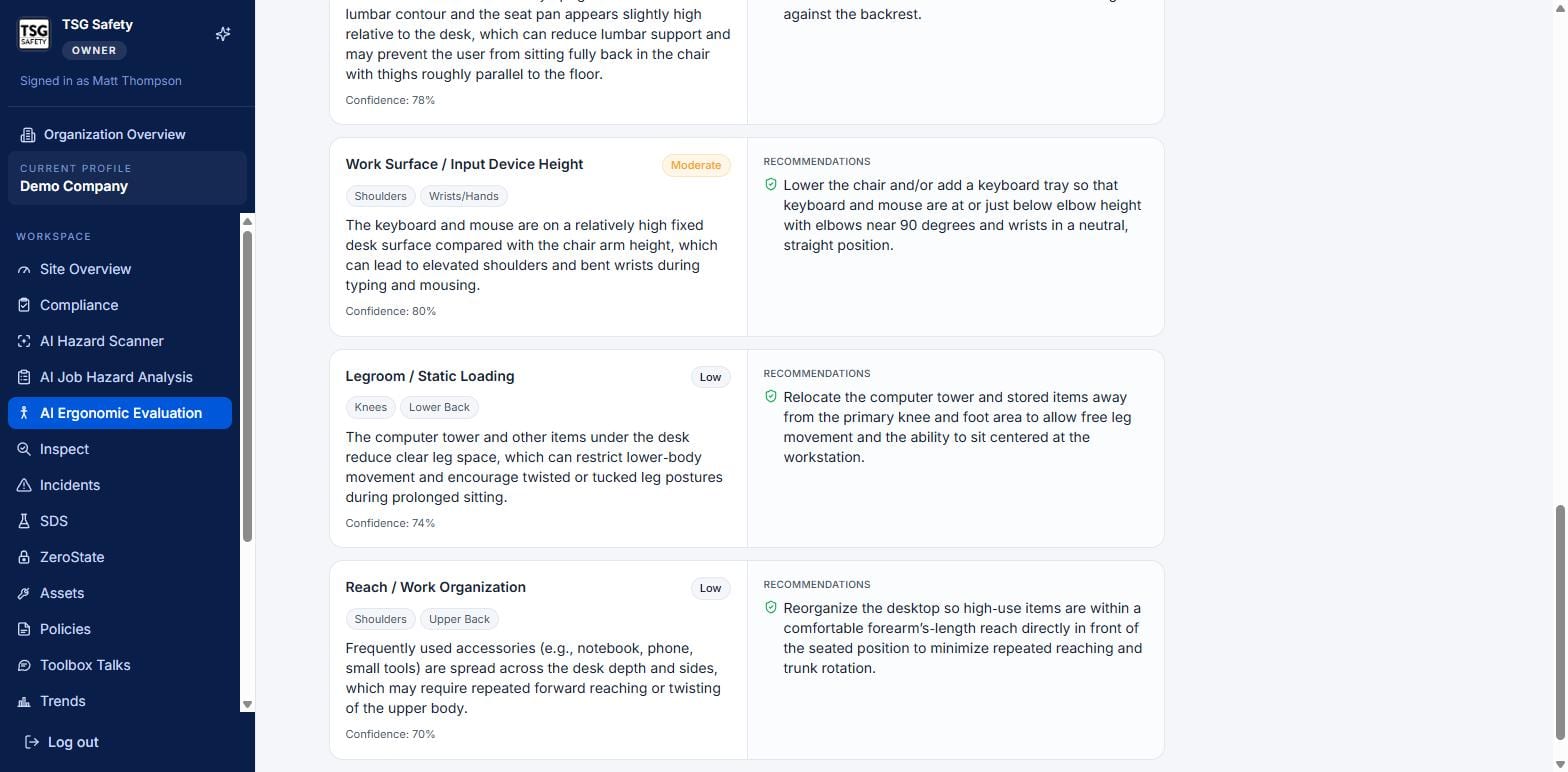Click the Wrists/Hands body part tag
This screenshot has height=772, width=1568.
point(464,196)
